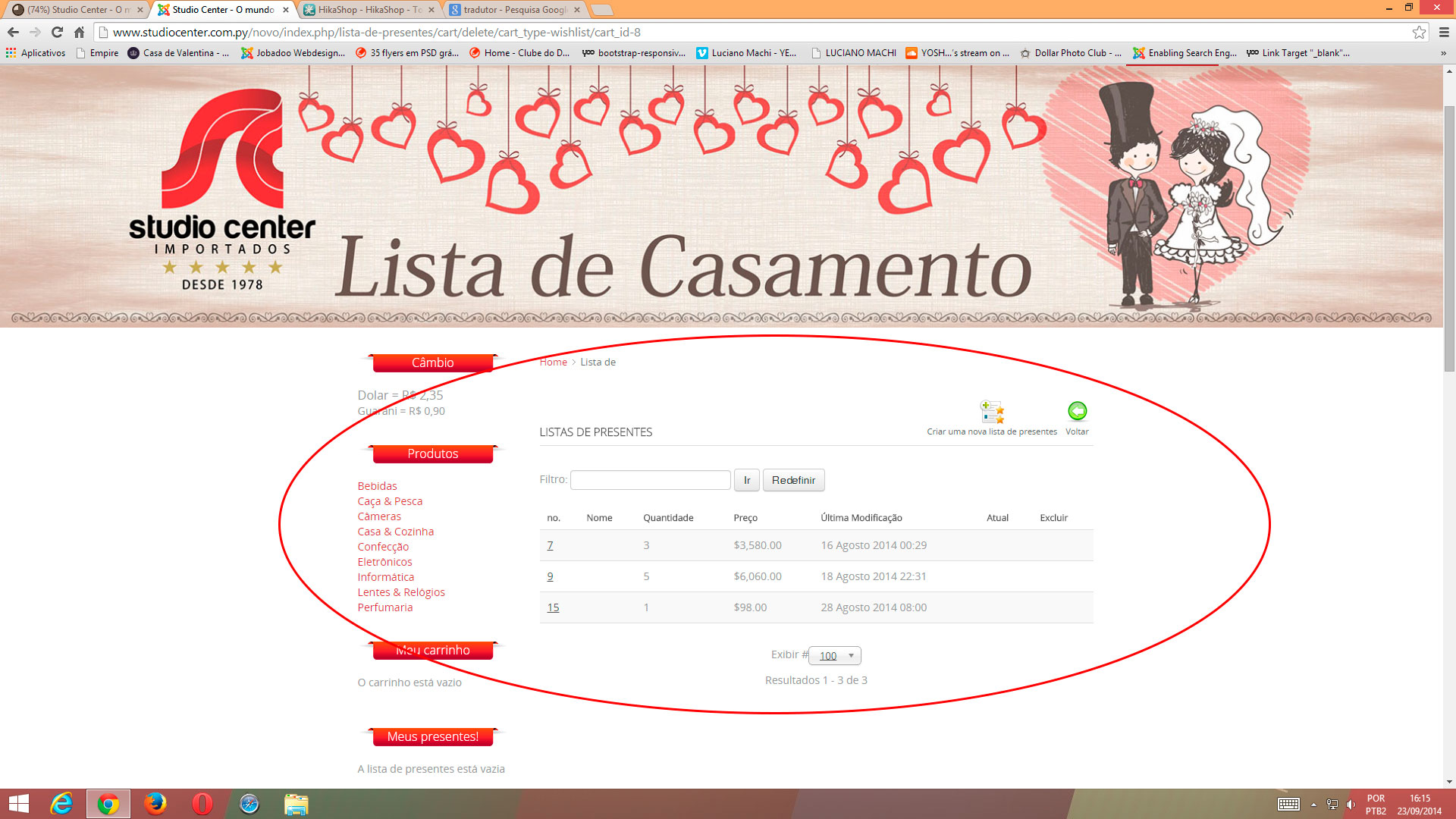Open the LUCIANO MACHI bookmark

(x=854, y=53)
